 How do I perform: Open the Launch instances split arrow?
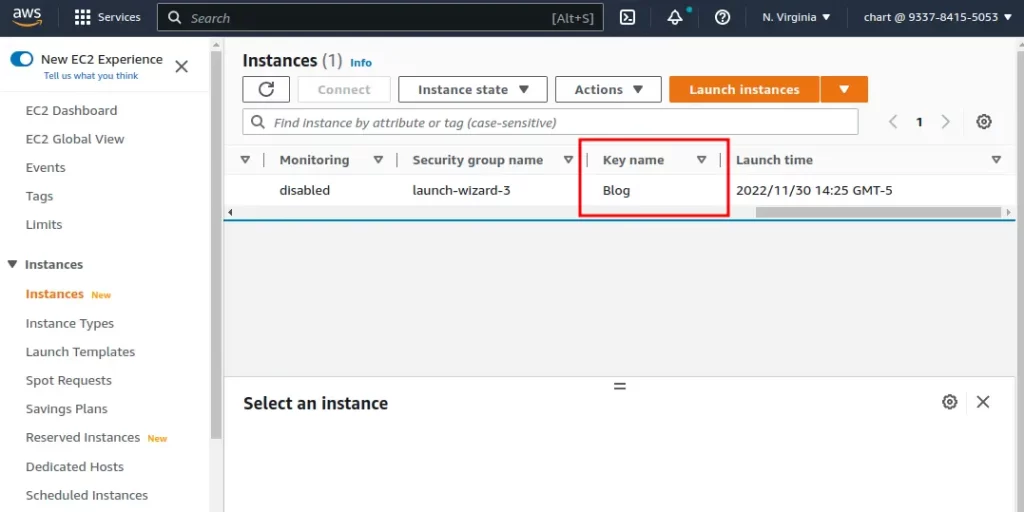(x=844, y=89)
